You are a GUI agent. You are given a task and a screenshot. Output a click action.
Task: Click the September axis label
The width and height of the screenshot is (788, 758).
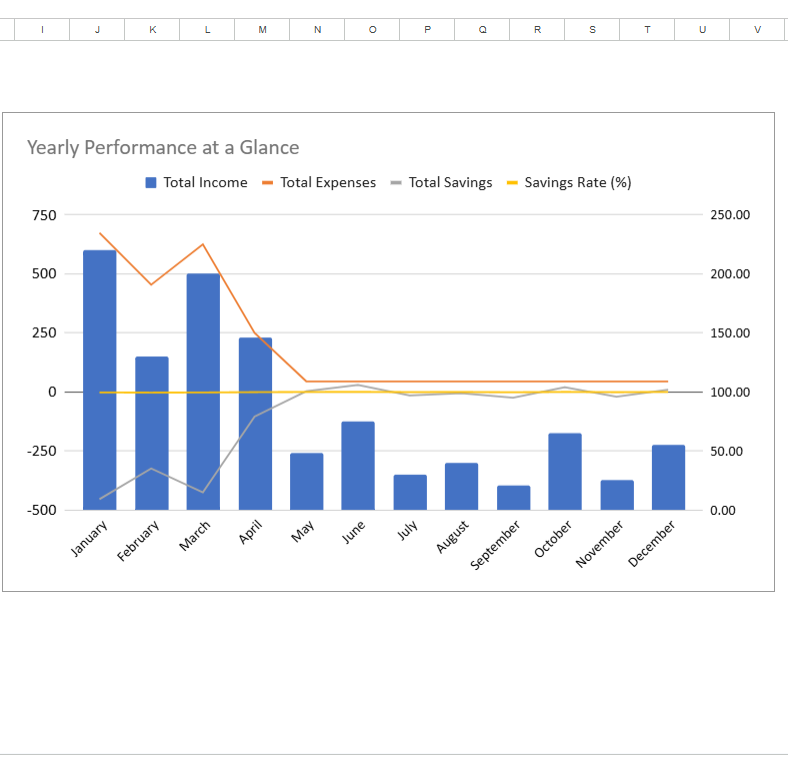coord(496,545)
